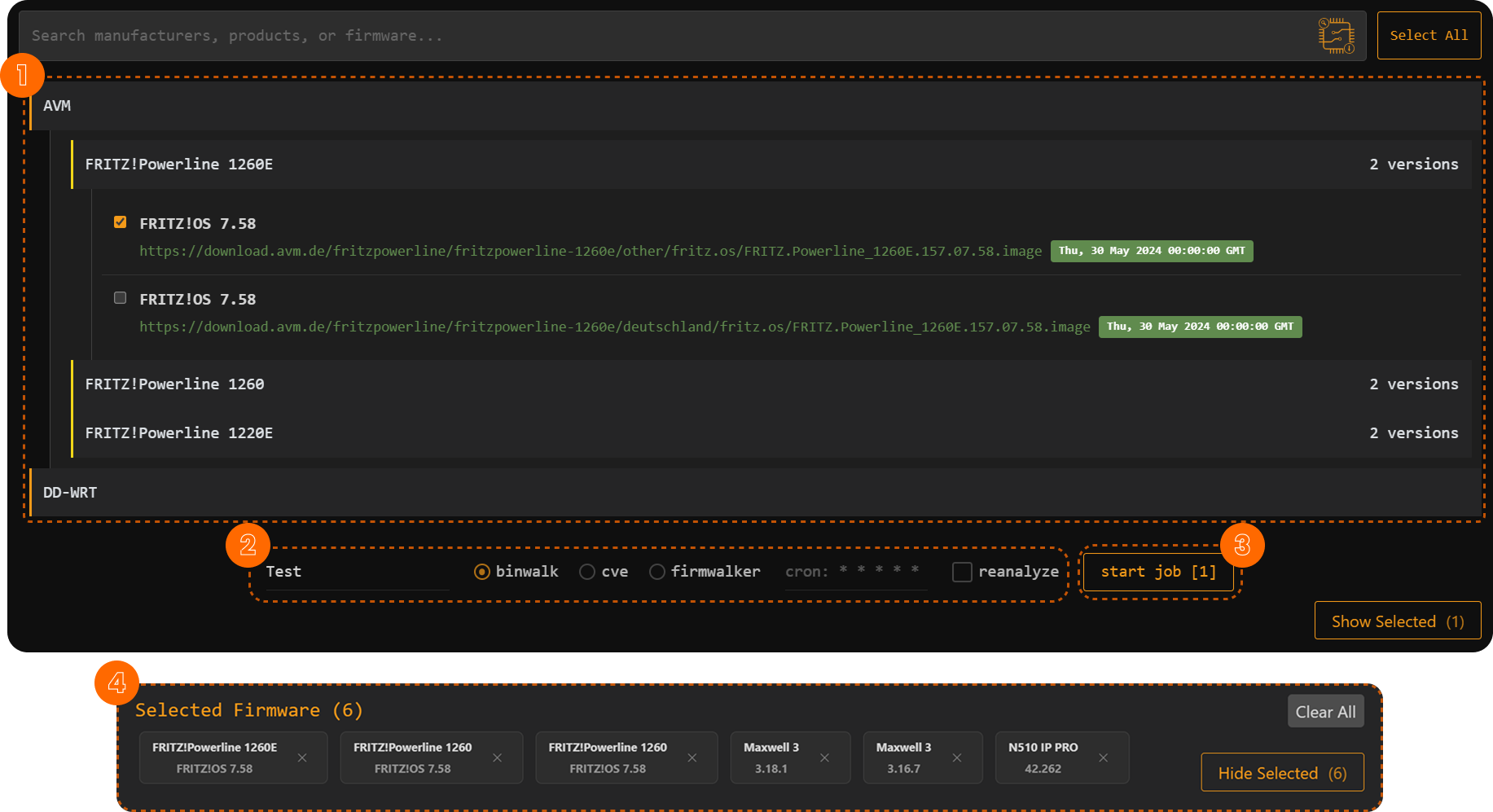The image size is (1493, 812).
Task: Collapse the AVM manufacturer group
Action: 755,106
